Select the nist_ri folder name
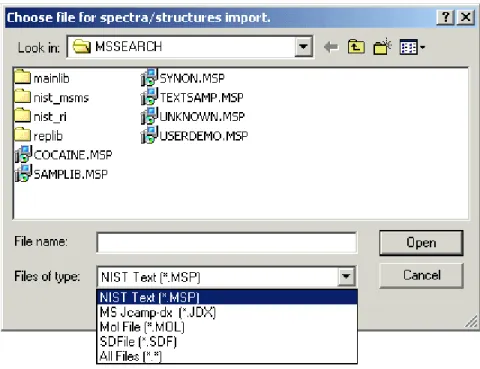480x369 pixels. click(50, 117)
